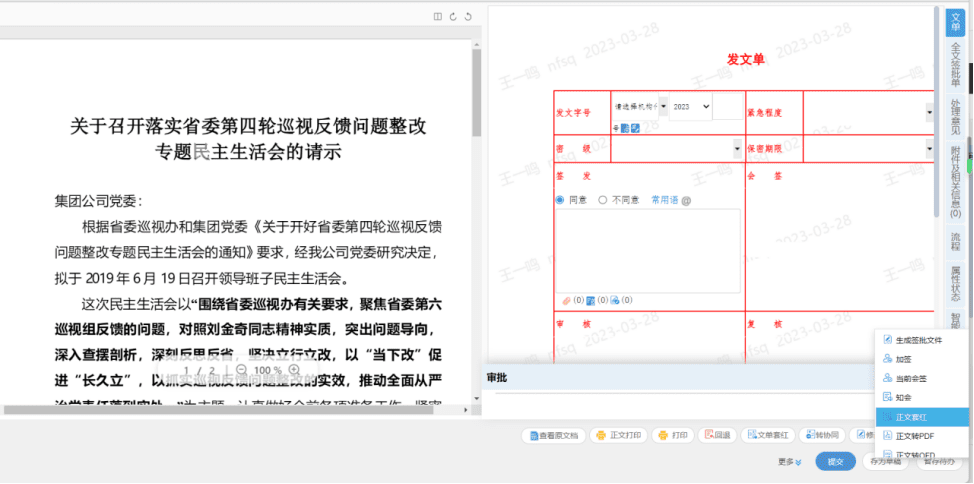Viewport: 974px width, 484px height.
Task: Click the split-view layout icon above document
Action: point(438,17)
